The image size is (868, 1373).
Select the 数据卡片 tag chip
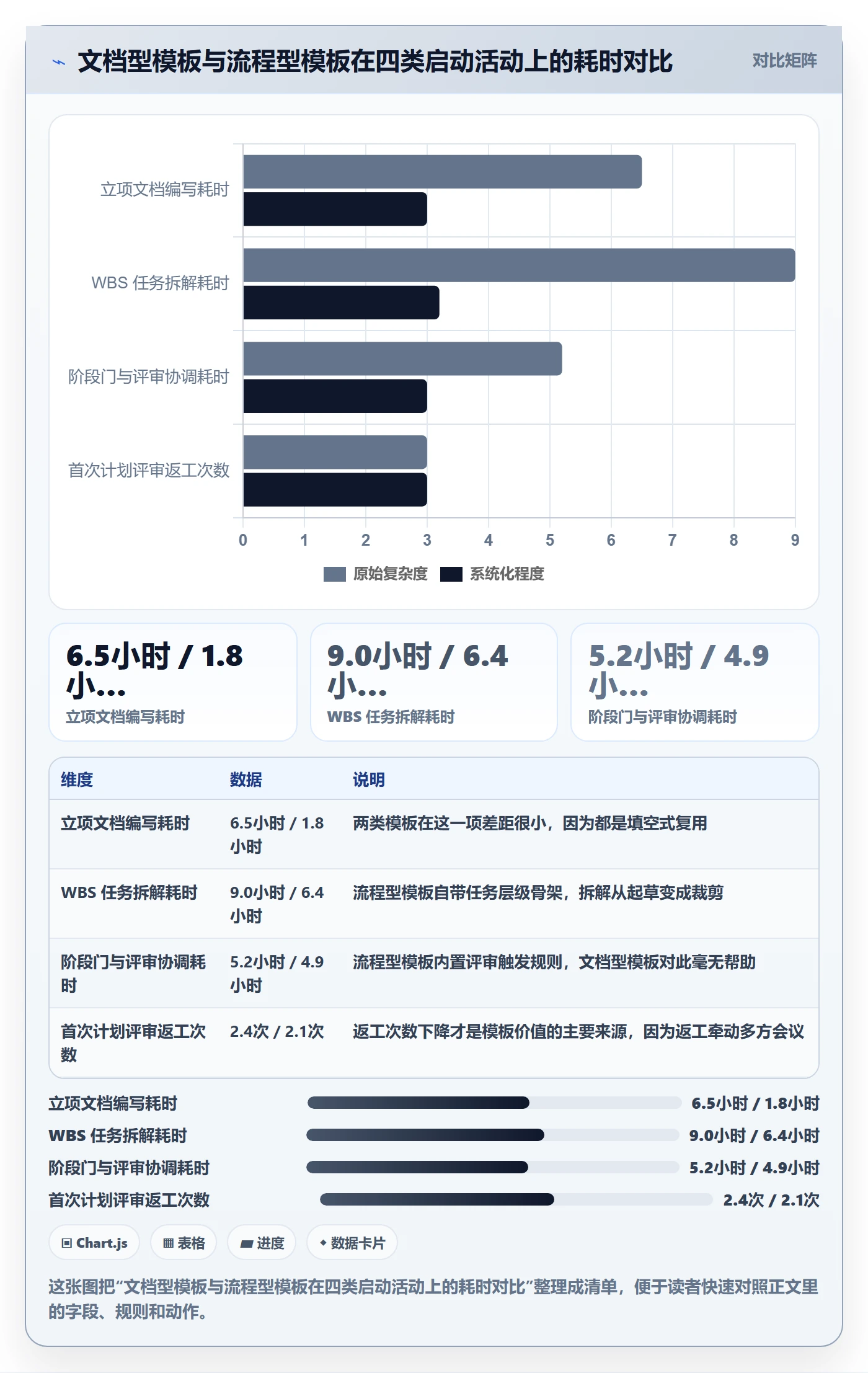(x=352, y=1242)
